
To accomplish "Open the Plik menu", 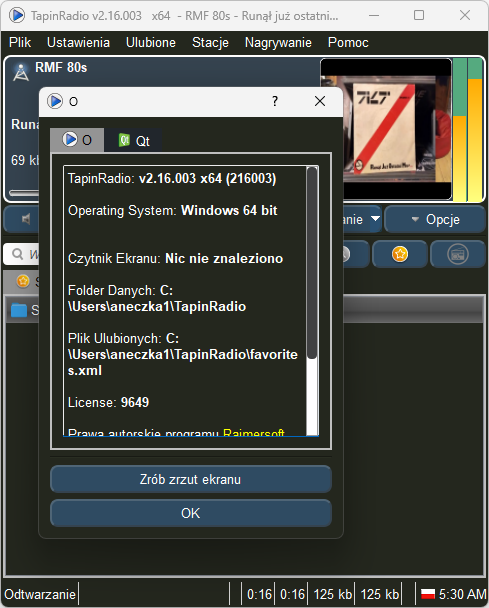I will pos(20,42).
